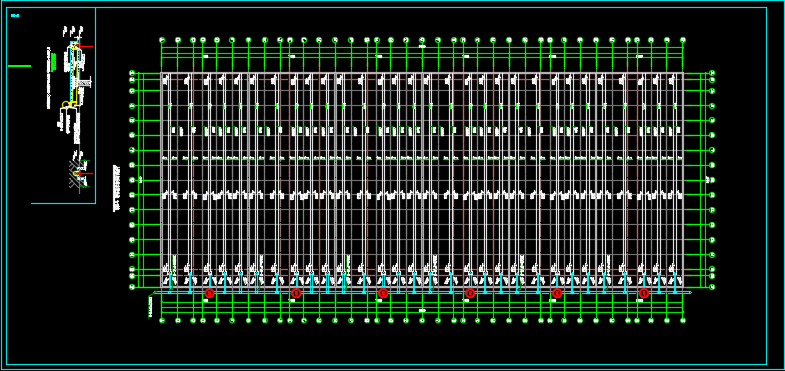
Task: Select the third red circle marker from left
Action: tap(383, 293)
